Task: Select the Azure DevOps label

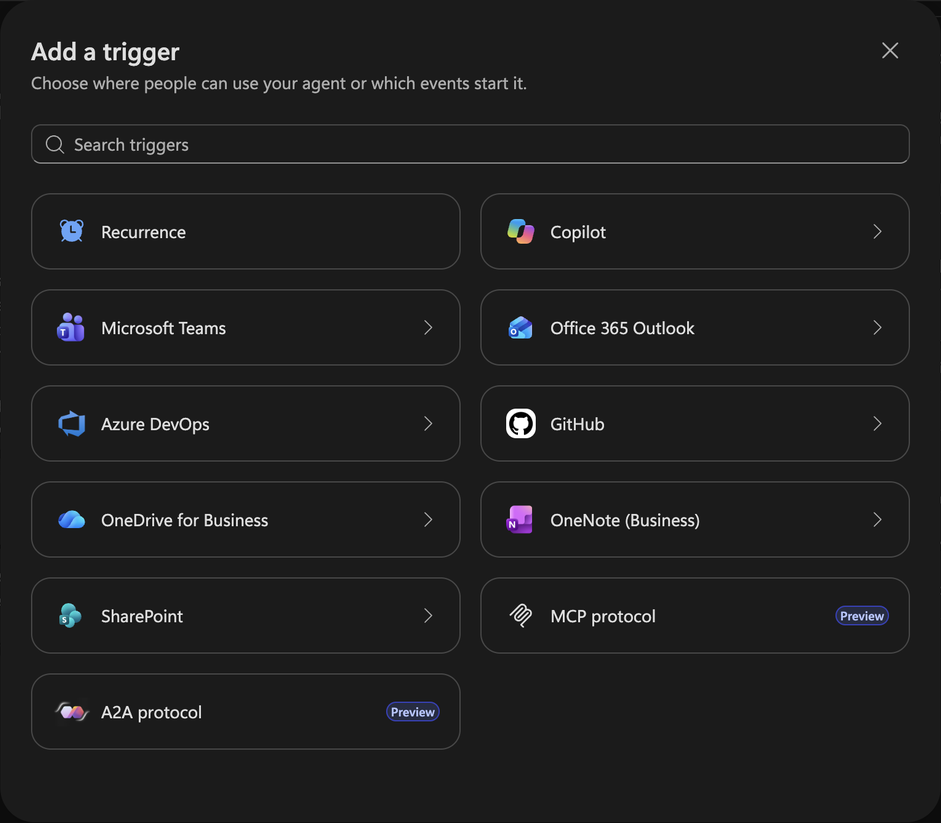Action: (x=155, y=424)
